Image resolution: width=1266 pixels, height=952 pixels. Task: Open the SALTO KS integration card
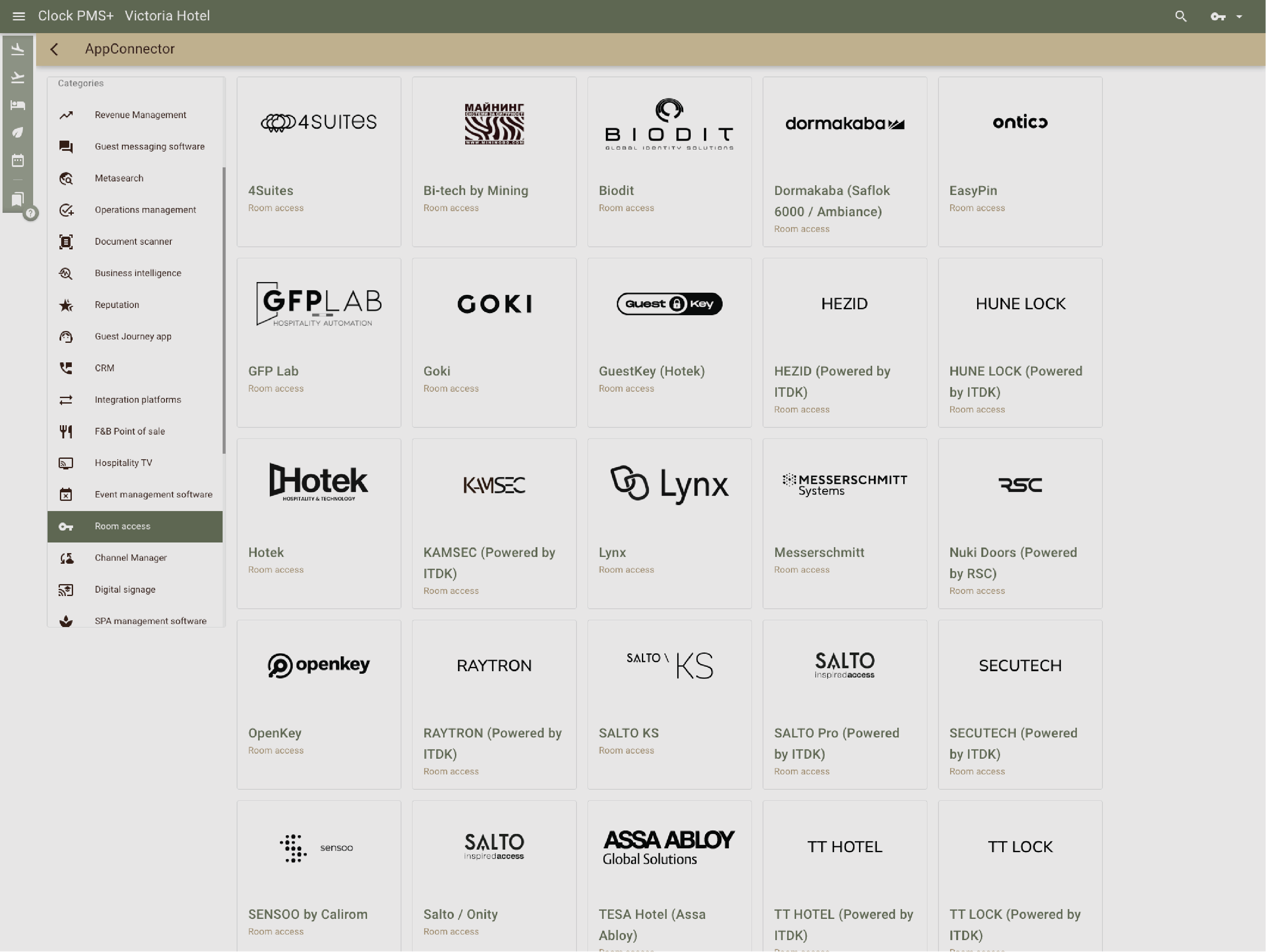tap(669, 704)
